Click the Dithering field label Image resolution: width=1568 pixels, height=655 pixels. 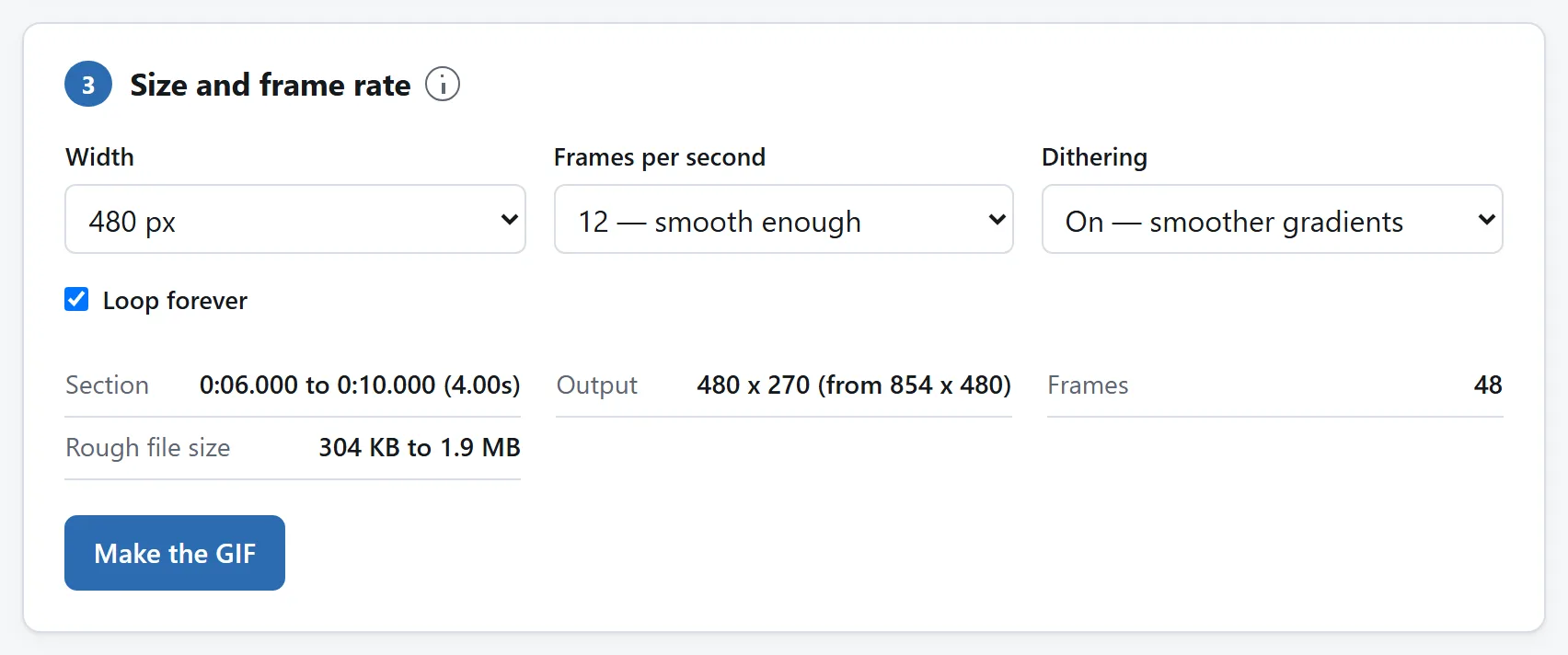pyautogui.click(x=1094, y=157)
